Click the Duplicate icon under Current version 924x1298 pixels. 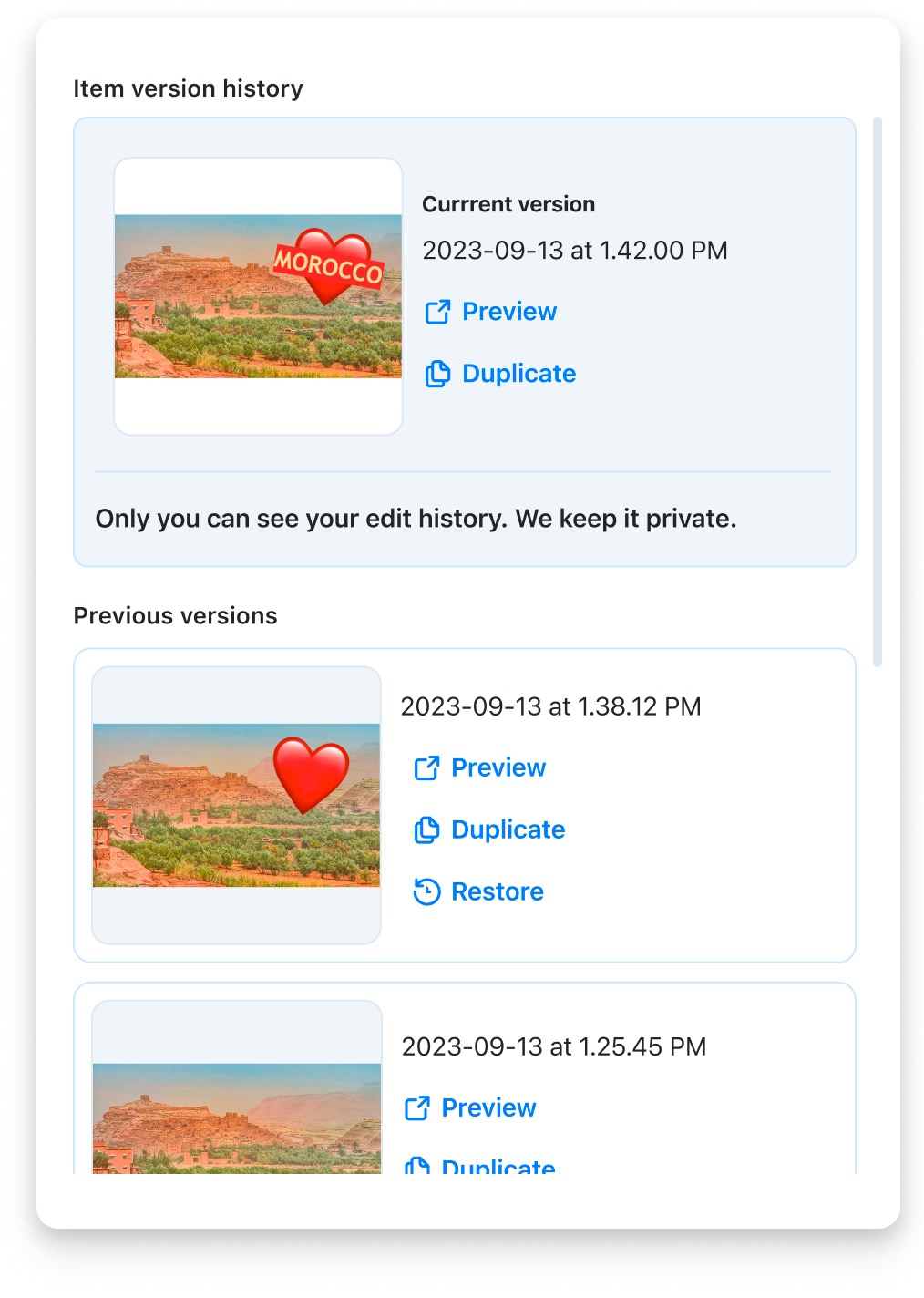click(437, 374)
